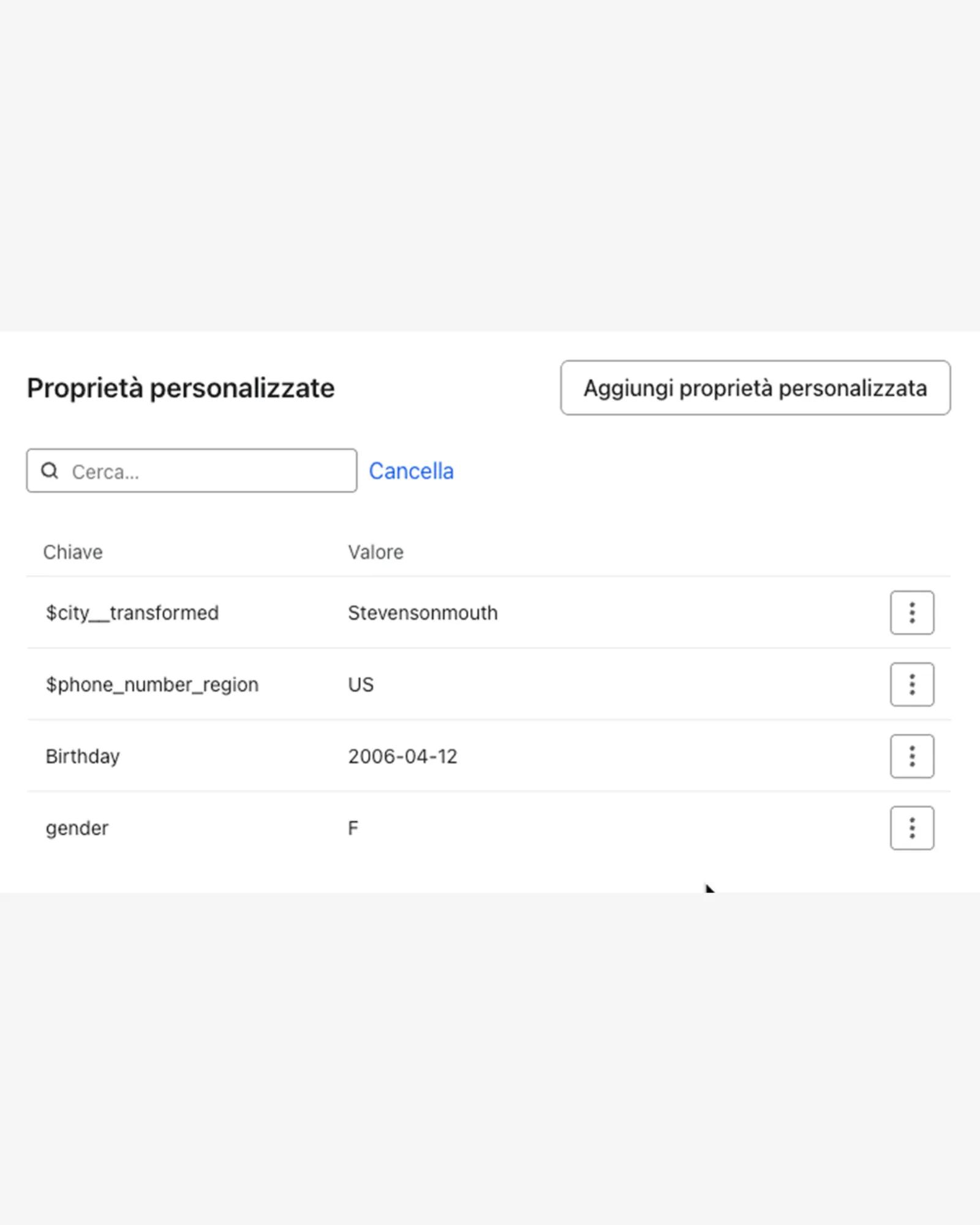This screenshot has width=980, height=1225.
Task: Click the 2006-04-12 date value
Action: (x=402, y=756)
